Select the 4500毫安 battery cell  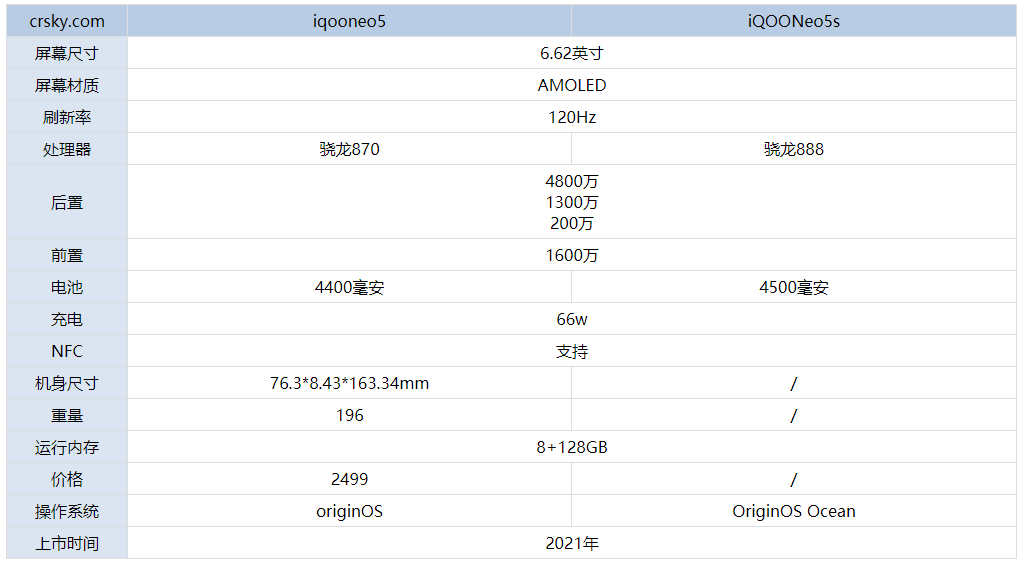pyautogui.click(x=793, y=287)
